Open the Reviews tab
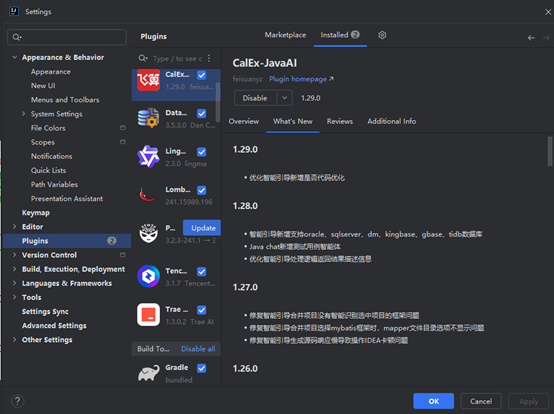Image resolution: width=554 pixels, height=414 pixels. [x=340, y=122]
